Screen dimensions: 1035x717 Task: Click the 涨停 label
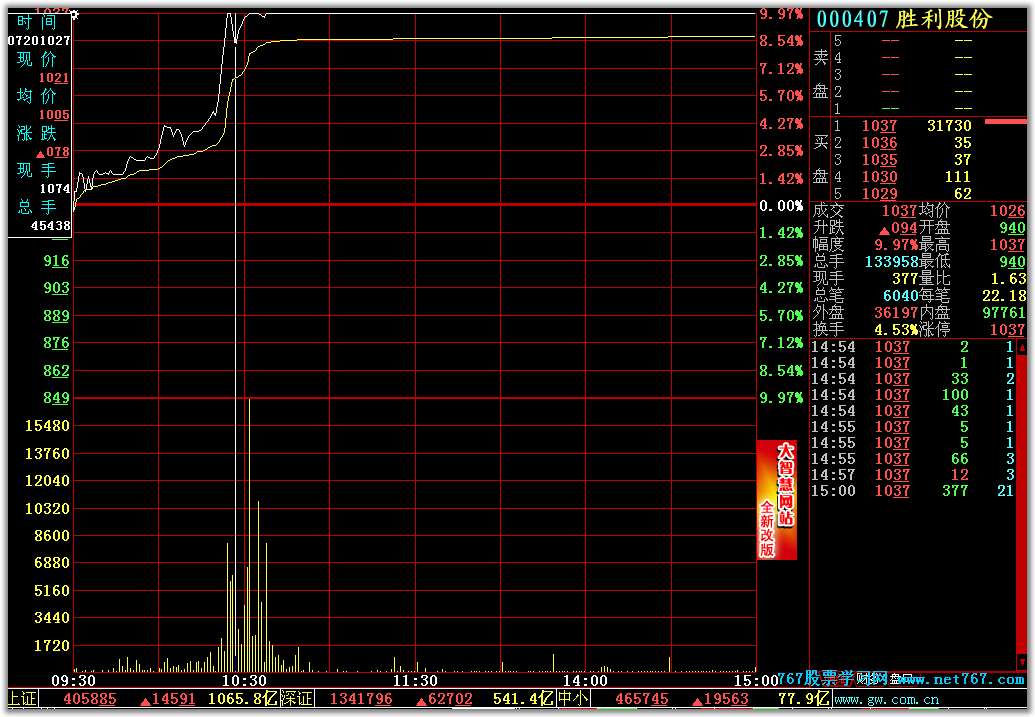point(934,329)
